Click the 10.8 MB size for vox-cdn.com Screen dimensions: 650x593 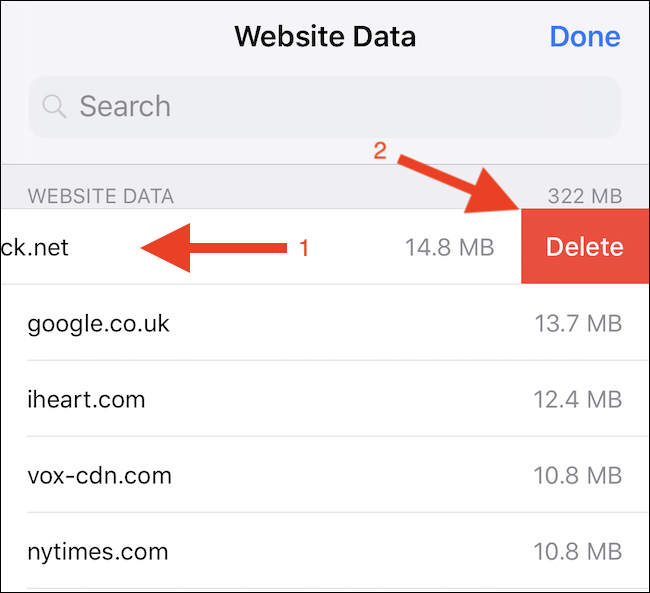[577, 476]
